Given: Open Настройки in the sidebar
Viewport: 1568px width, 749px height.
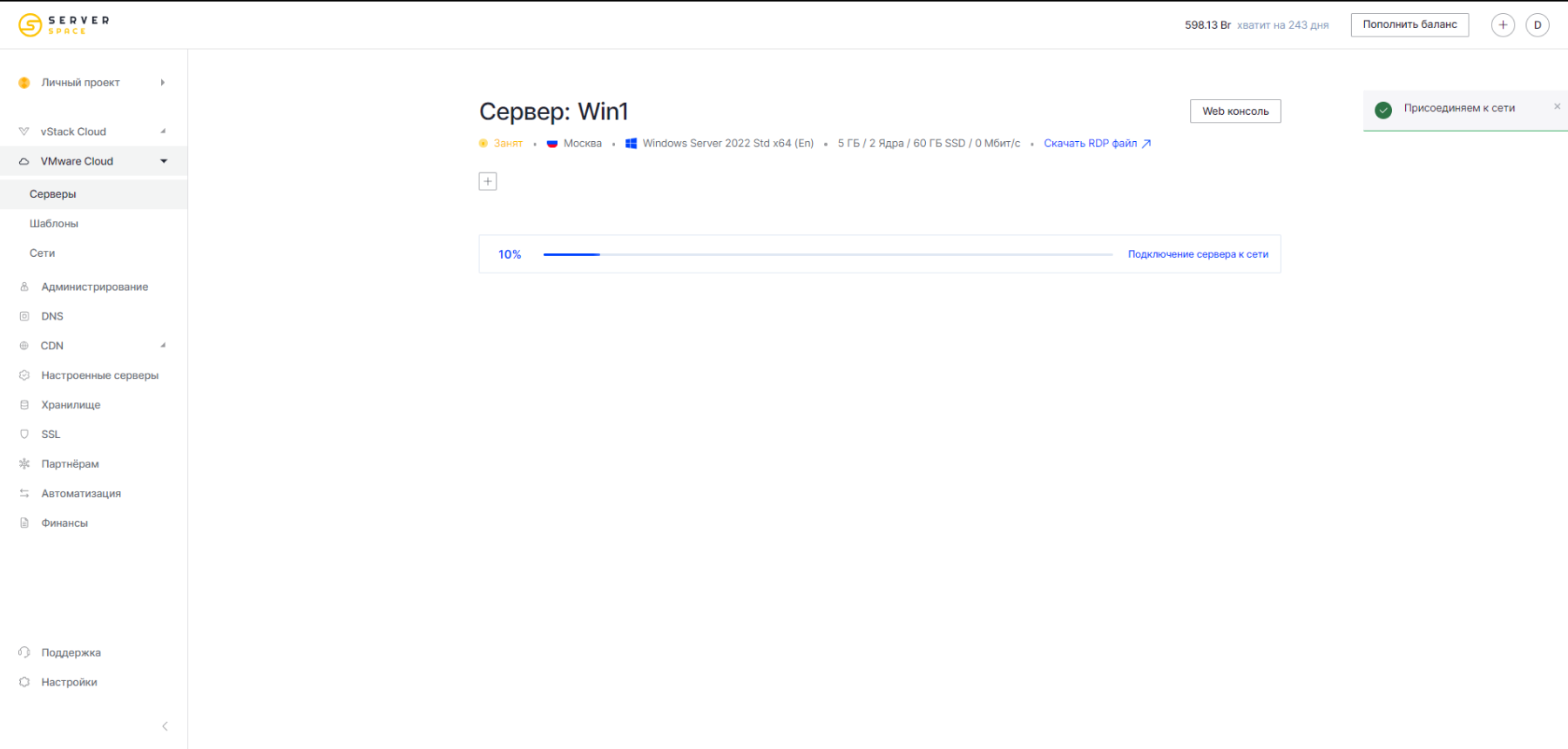Looking at the screenshot, I should 69,683.
